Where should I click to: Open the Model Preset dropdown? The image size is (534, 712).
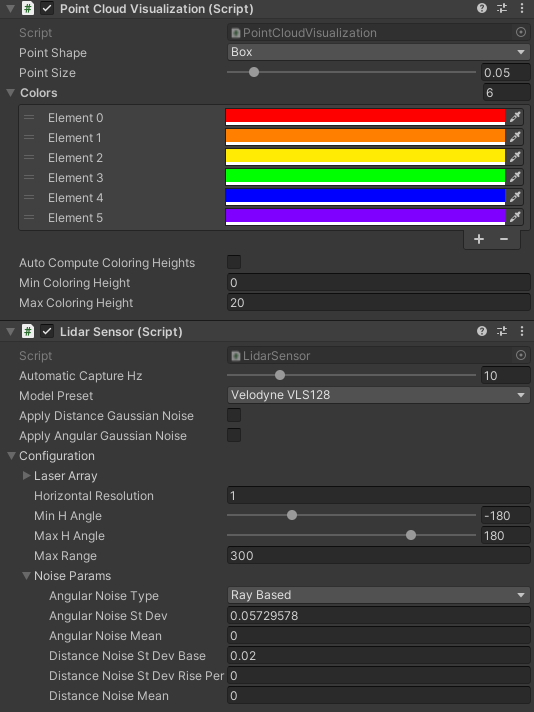coord(378,395)
